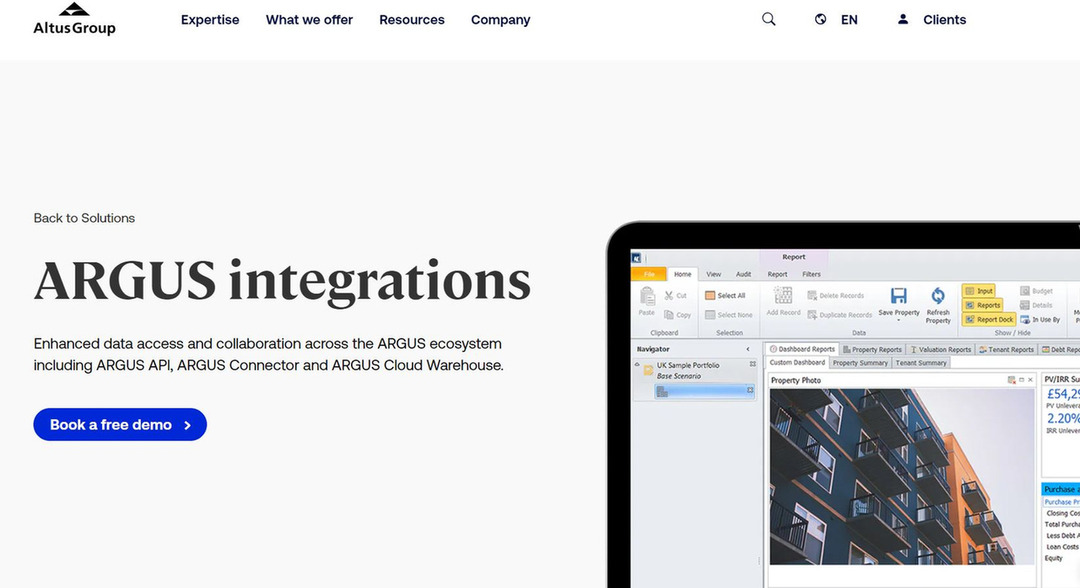Click the globe language icon

820,19
